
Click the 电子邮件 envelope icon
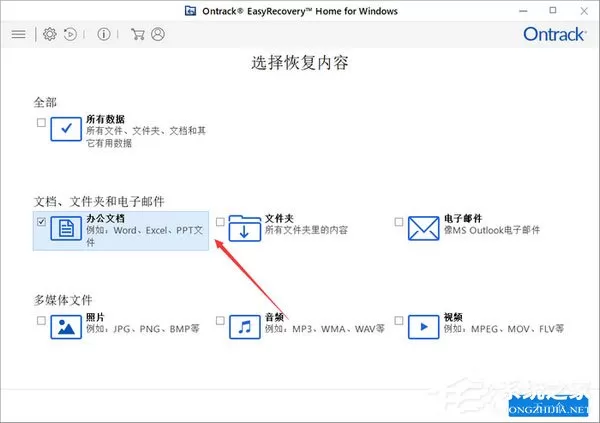point(423,228)
